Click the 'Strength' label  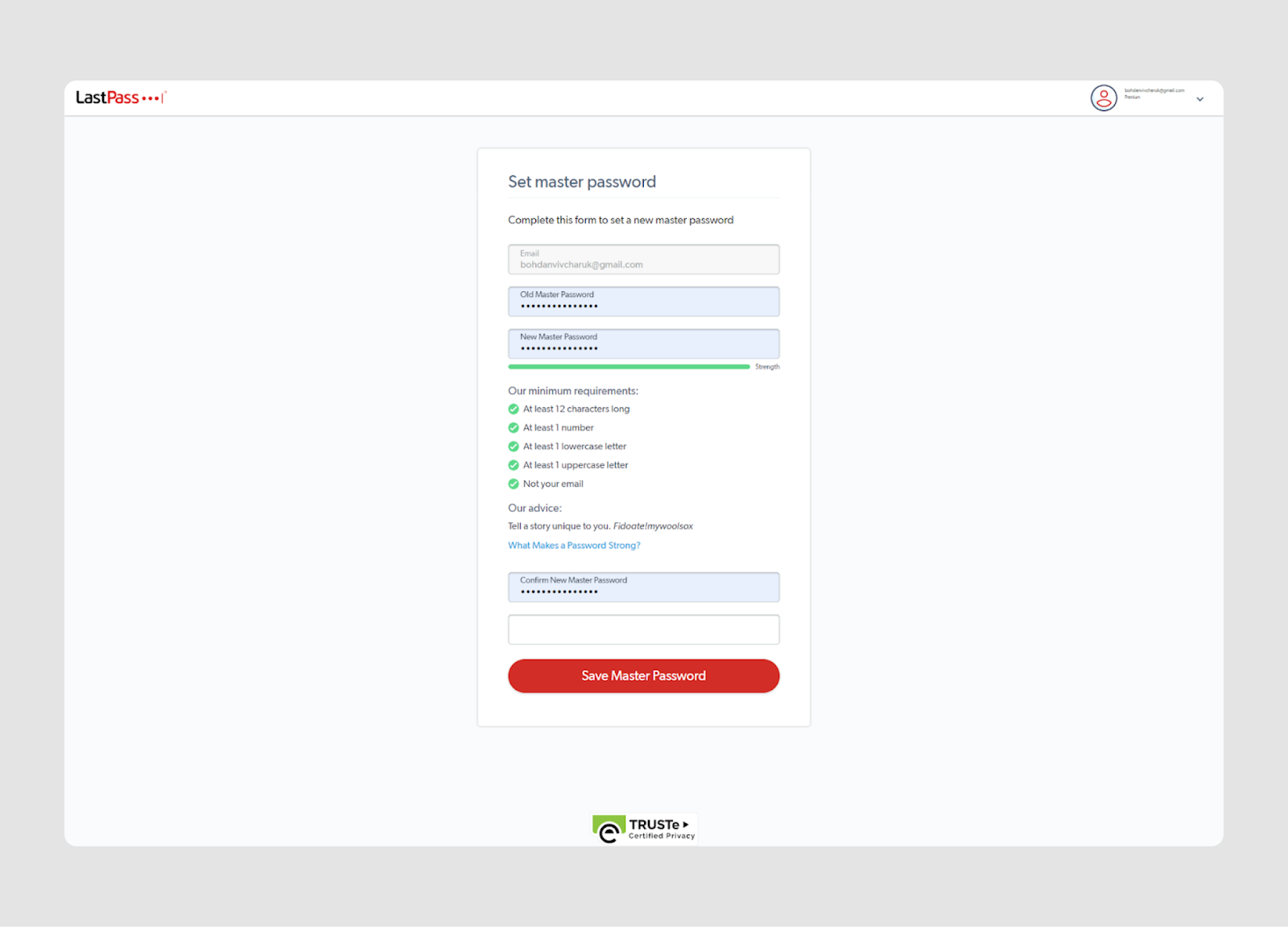[767, 367]
